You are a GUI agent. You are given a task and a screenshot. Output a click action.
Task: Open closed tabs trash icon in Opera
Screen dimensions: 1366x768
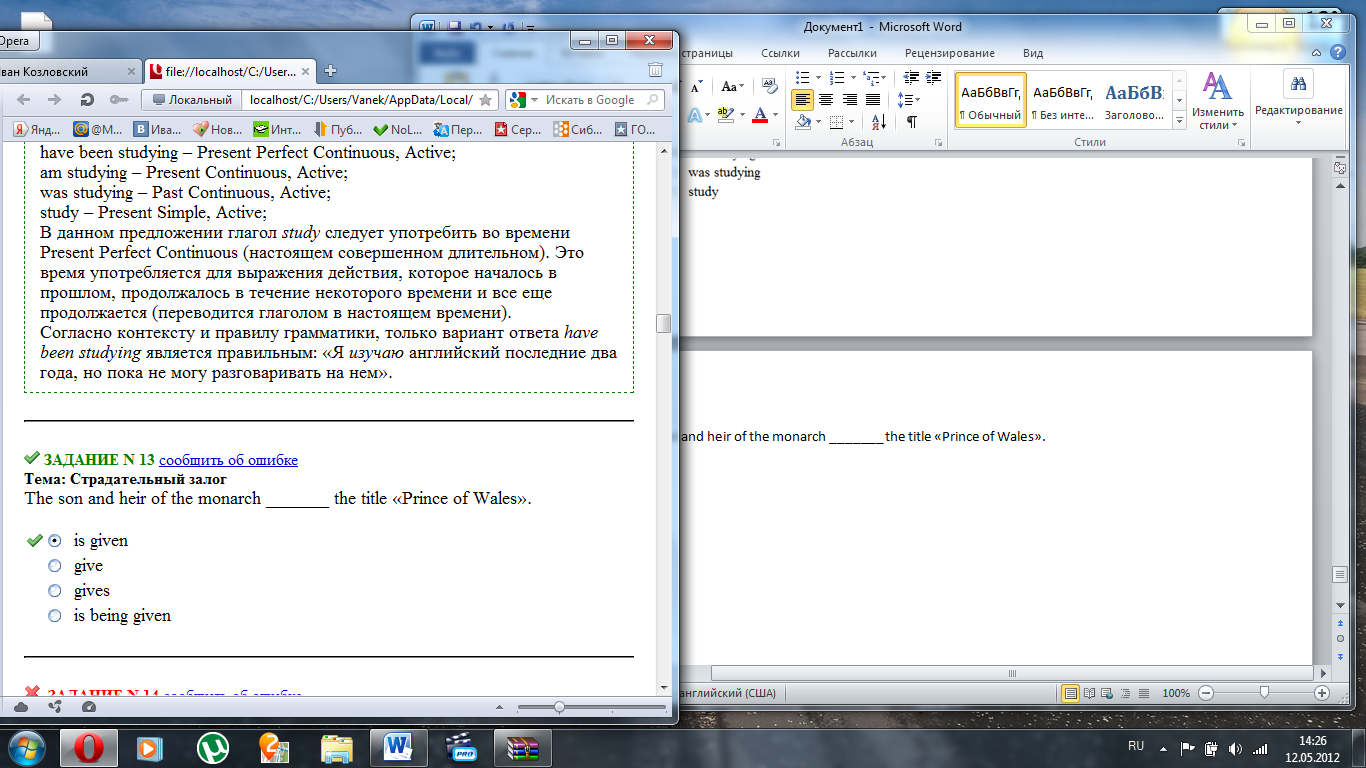pyautogui.click(x=655, y=70)
